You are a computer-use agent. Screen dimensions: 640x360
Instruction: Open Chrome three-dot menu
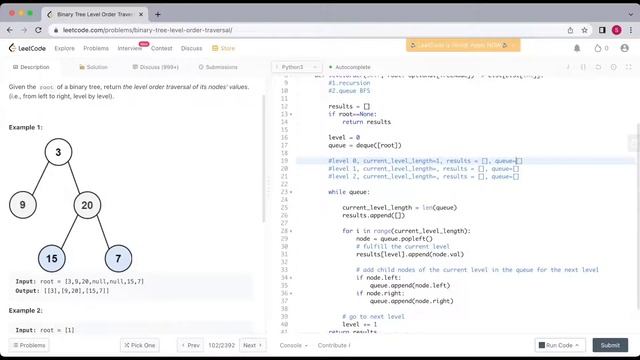coord(631,30)
